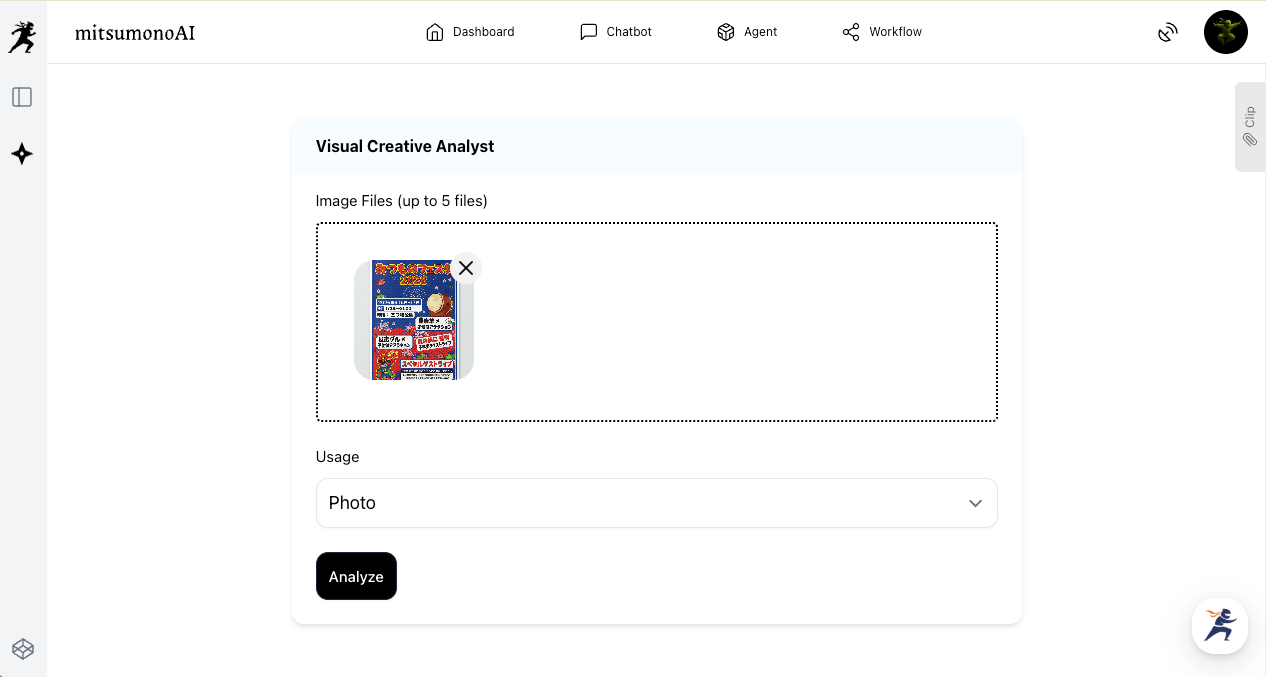Remove the uploaded poster image
Viewport: 1266px width, 677px height.
coord(466,268)
